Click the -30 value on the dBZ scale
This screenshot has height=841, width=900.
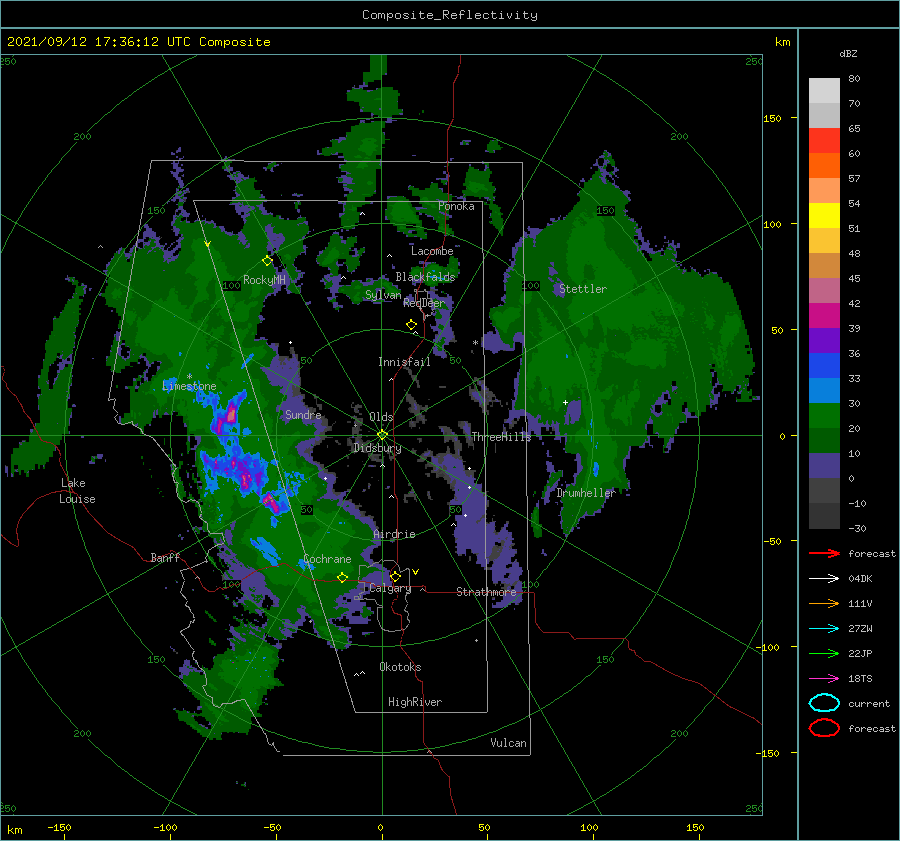(857, 528)
